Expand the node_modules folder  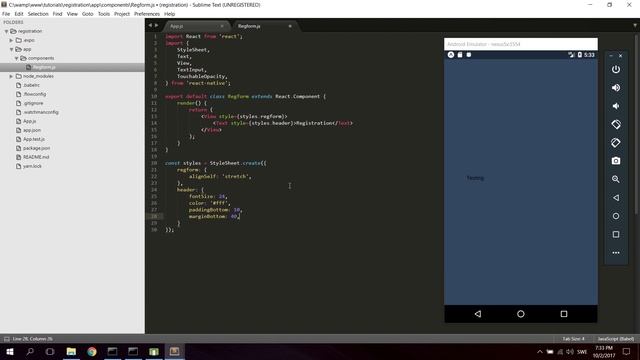(x=11, y=76)
